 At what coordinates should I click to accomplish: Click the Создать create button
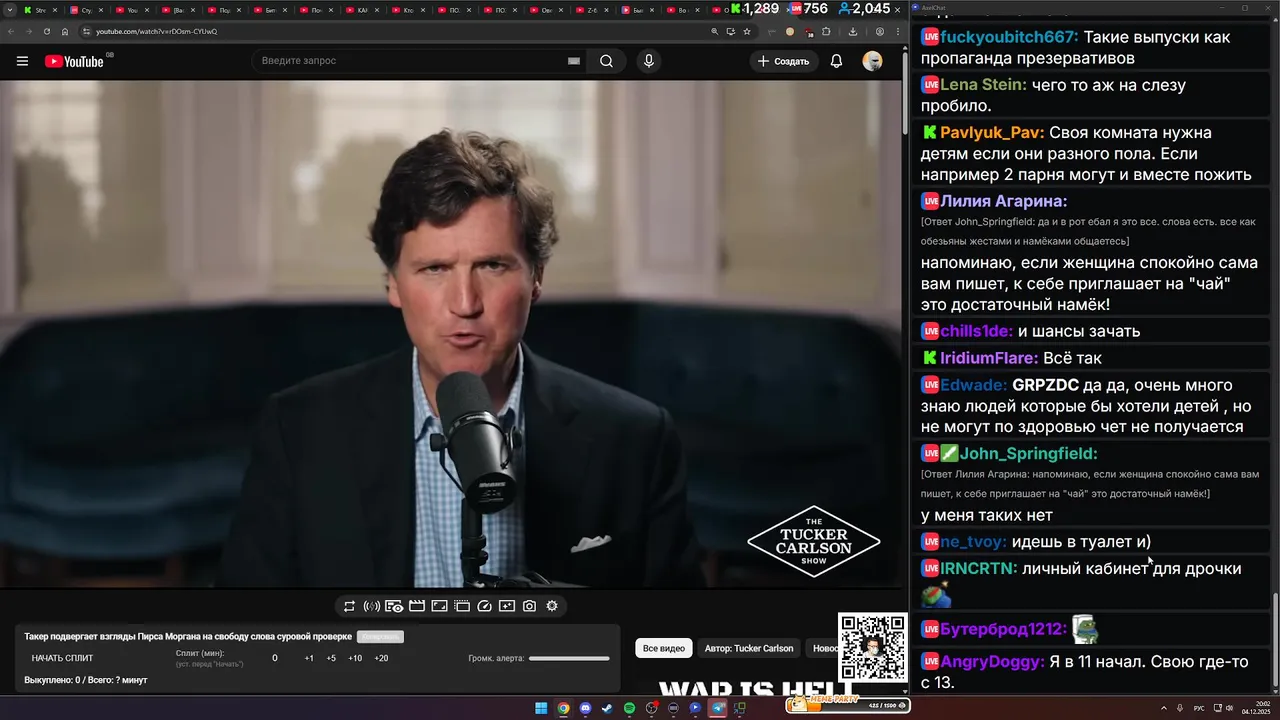pyautogui.click(x=784, y=61)
